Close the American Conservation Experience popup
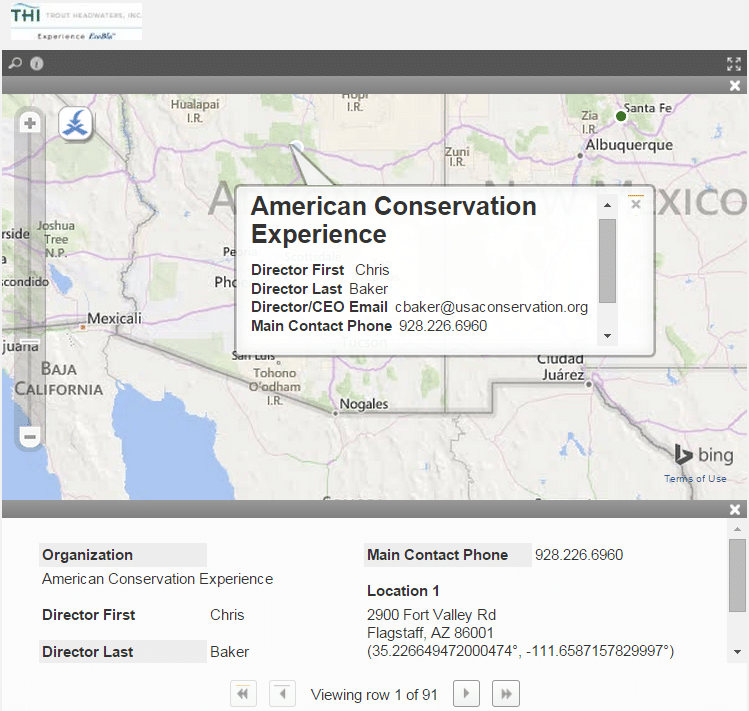The width and height of the screenshot is (749, 711). click(x=636, y=204)
